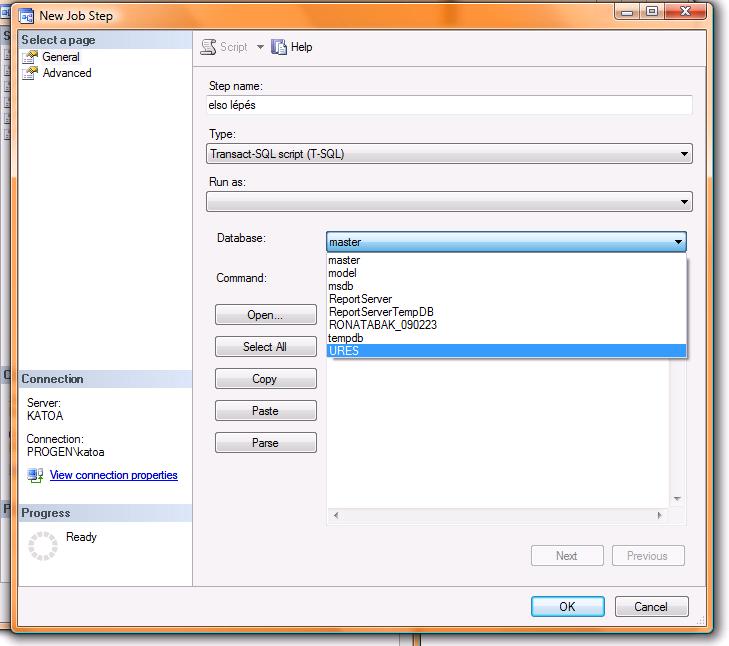Click the Previous button

[648, 556]
